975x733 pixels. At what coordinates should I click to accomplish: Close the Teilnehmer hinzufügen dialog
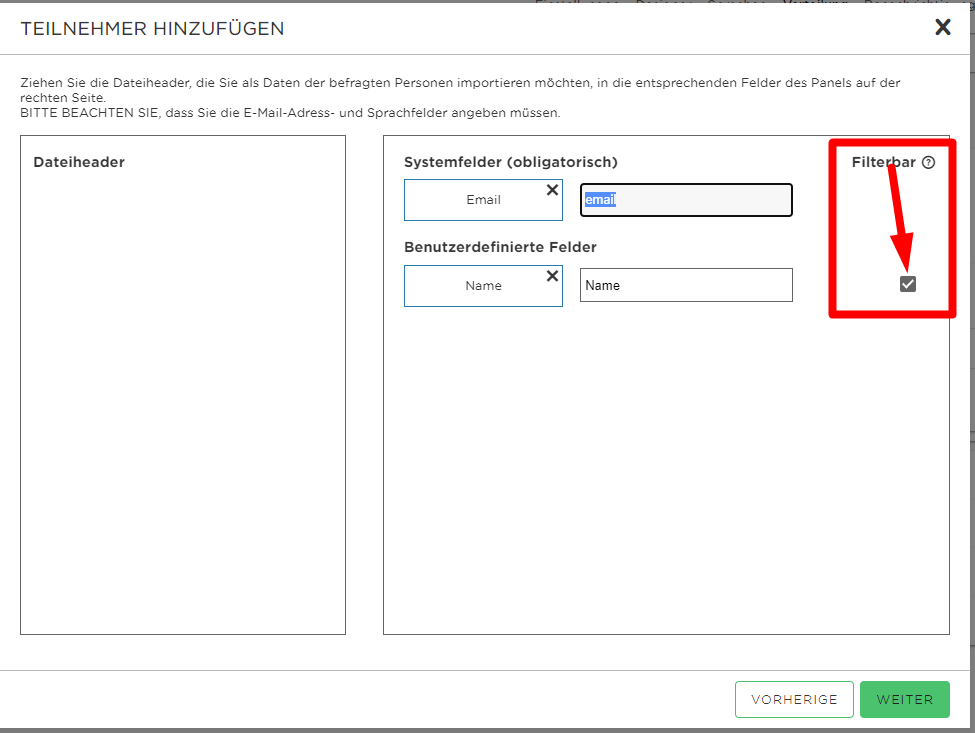tap(943, 27)
